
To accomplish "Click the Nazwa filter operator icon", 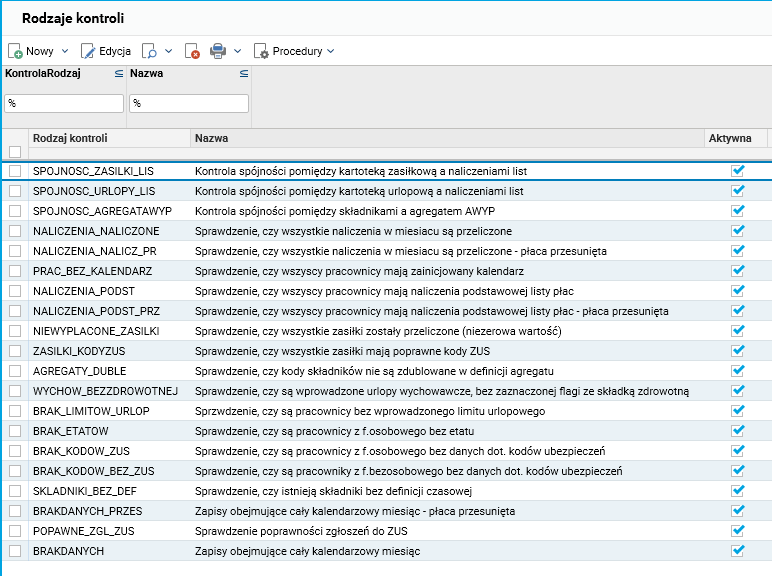I will [x=243, y=74].
